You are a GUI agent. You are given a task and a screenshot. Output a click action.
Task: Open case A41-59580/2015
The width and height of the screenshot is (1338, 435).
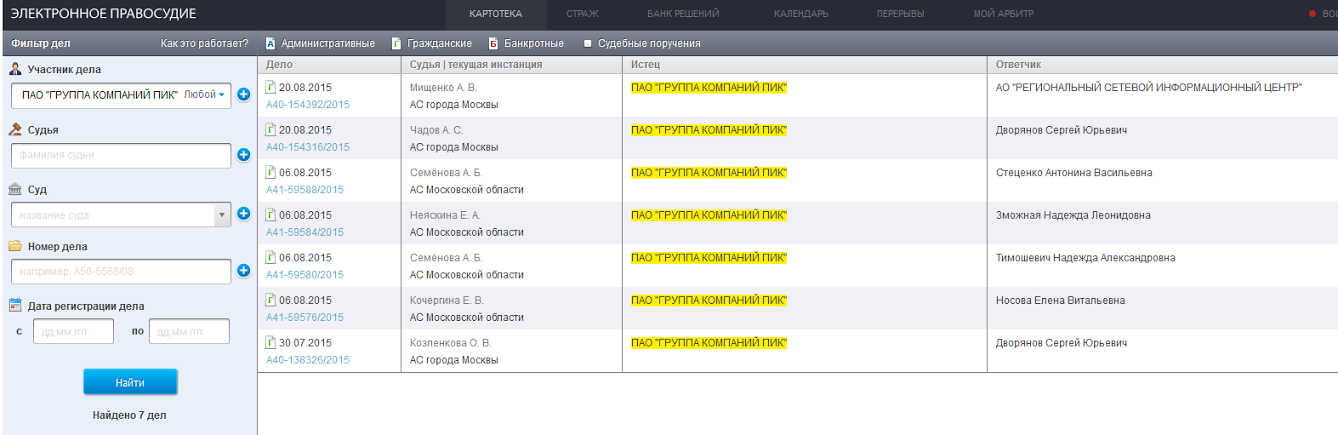point(305,275)
